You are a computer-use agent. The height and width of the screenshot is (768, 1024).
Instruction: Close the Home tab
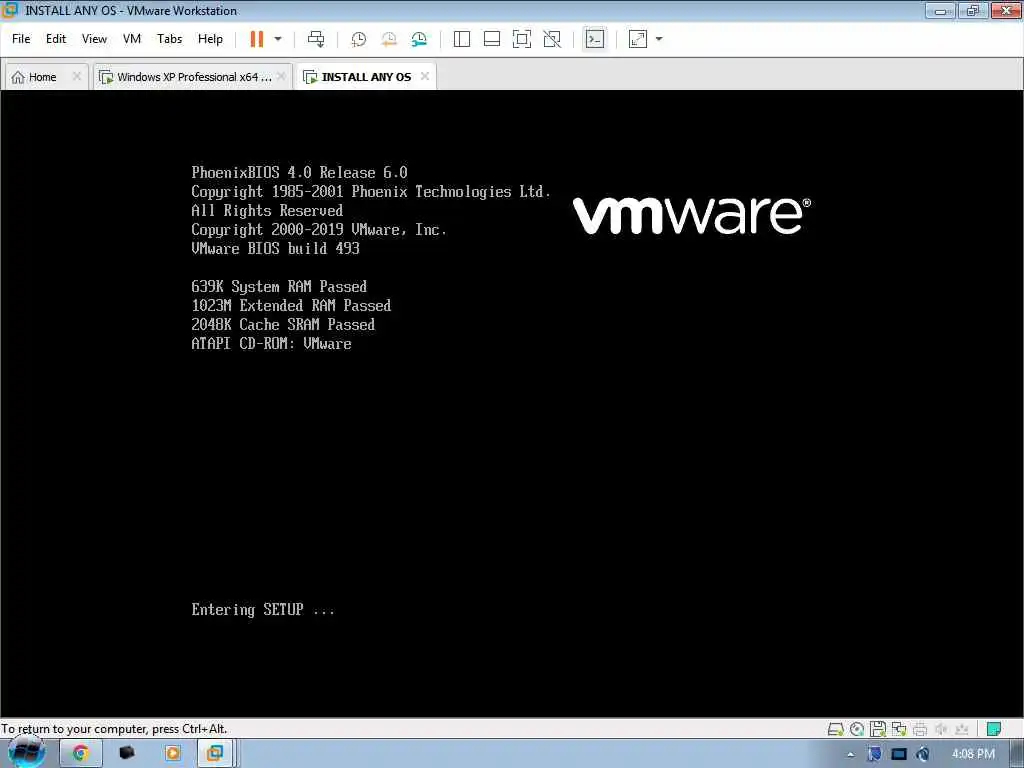click(76, 76)
